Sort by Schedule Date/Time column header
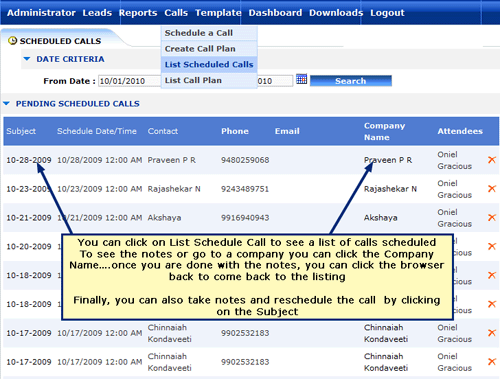Screen dimensions: 500x379 point(97,131)
